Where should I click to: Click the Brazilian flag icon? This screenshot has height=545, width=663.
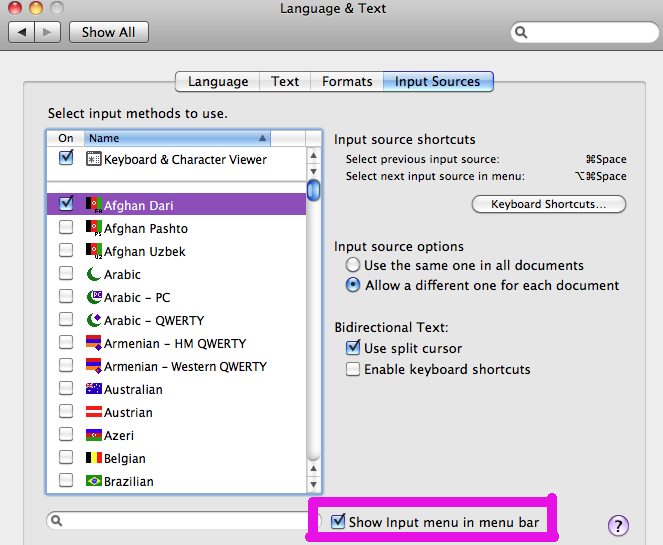(93, 481)
